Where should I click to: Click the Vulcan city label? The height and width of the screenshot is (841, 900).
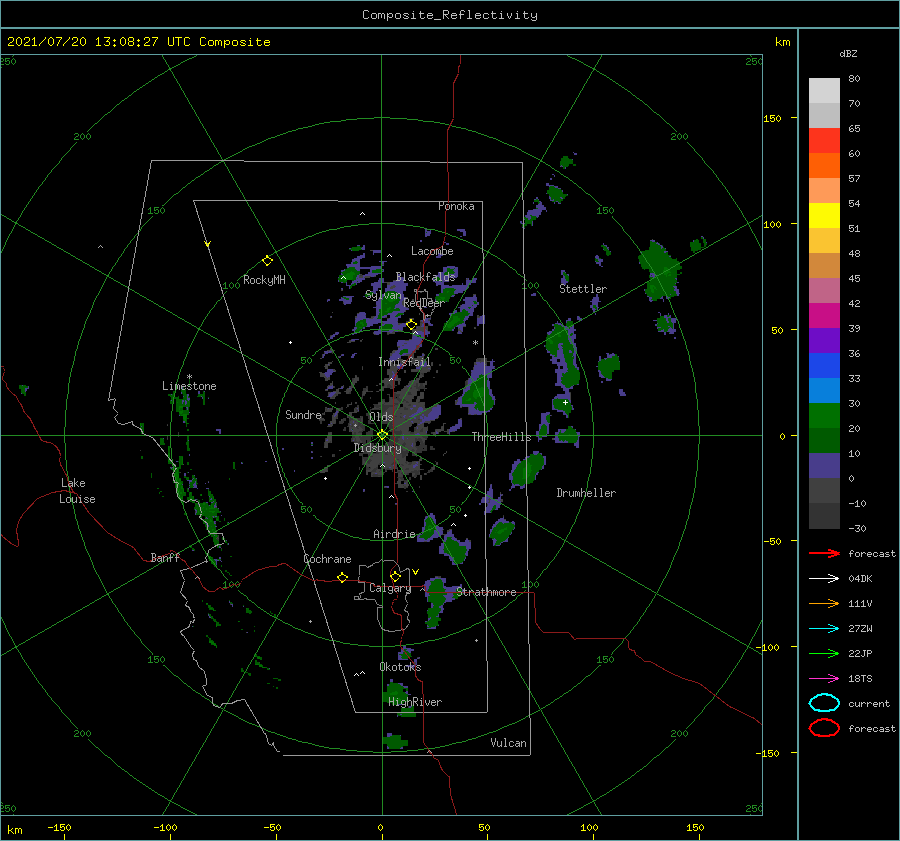pos(508,743)
